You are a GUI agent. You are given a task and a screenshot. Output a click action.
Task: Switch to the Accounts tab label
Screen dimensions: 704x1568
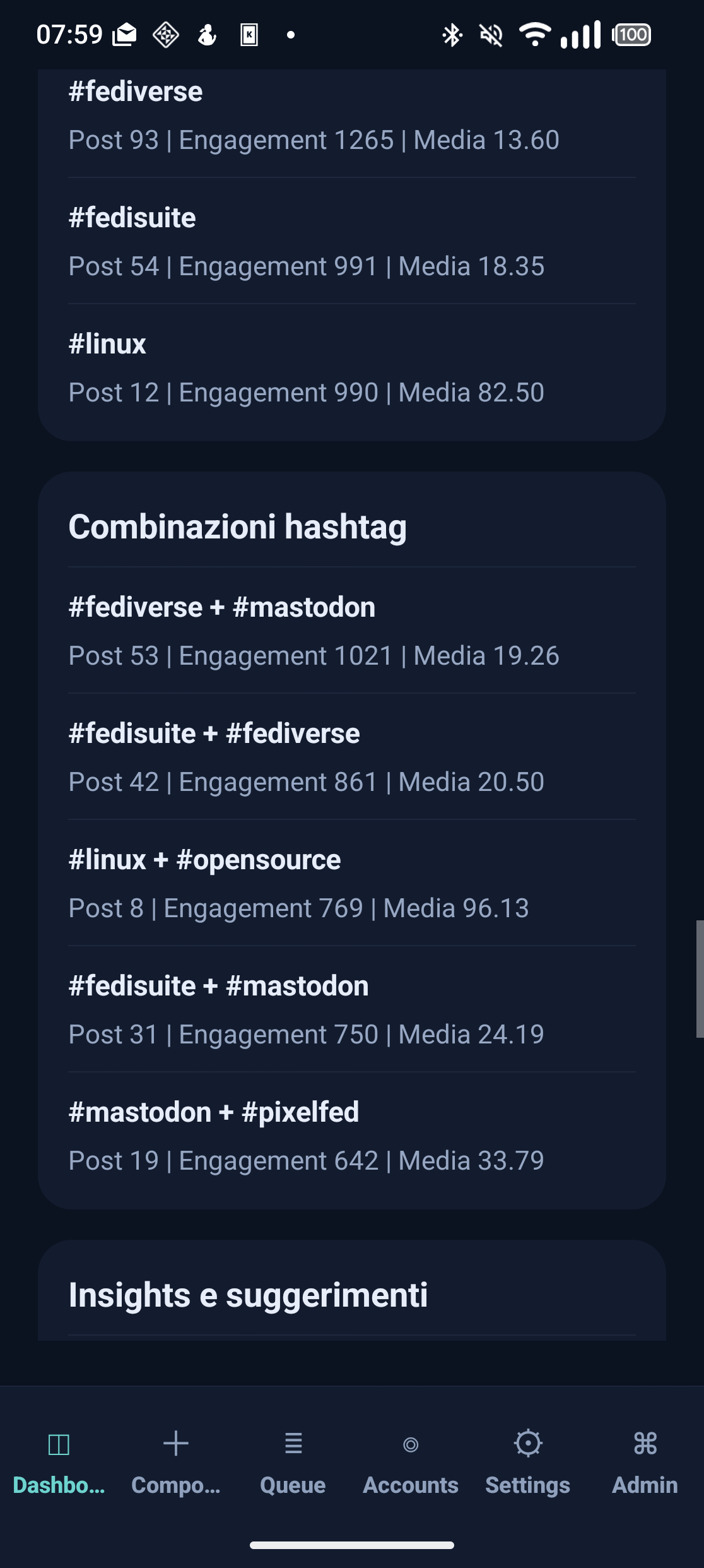[411, 1485]
